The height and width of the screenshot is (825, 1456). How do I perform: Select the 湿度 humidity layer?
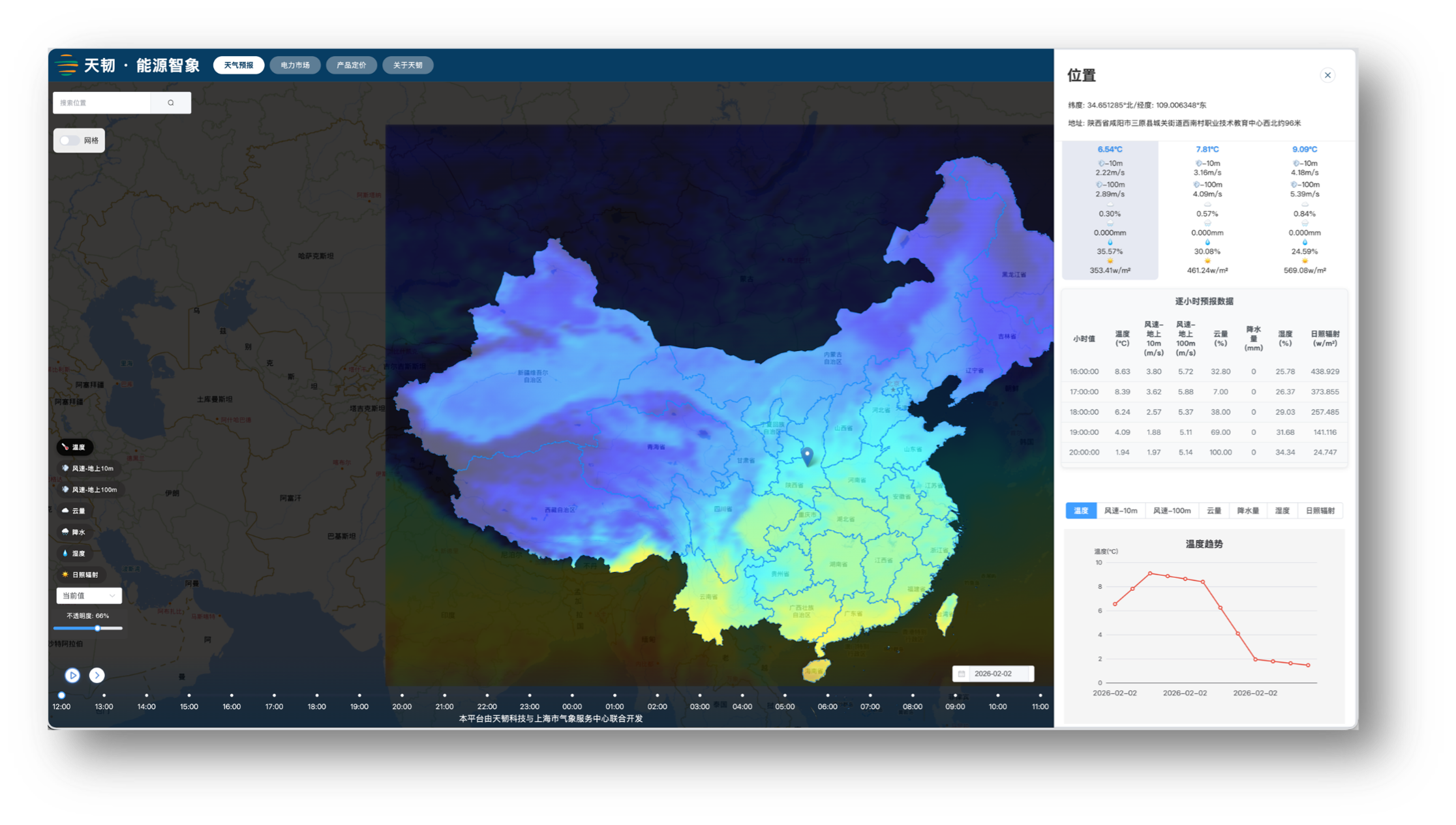(x=74, y=554)
